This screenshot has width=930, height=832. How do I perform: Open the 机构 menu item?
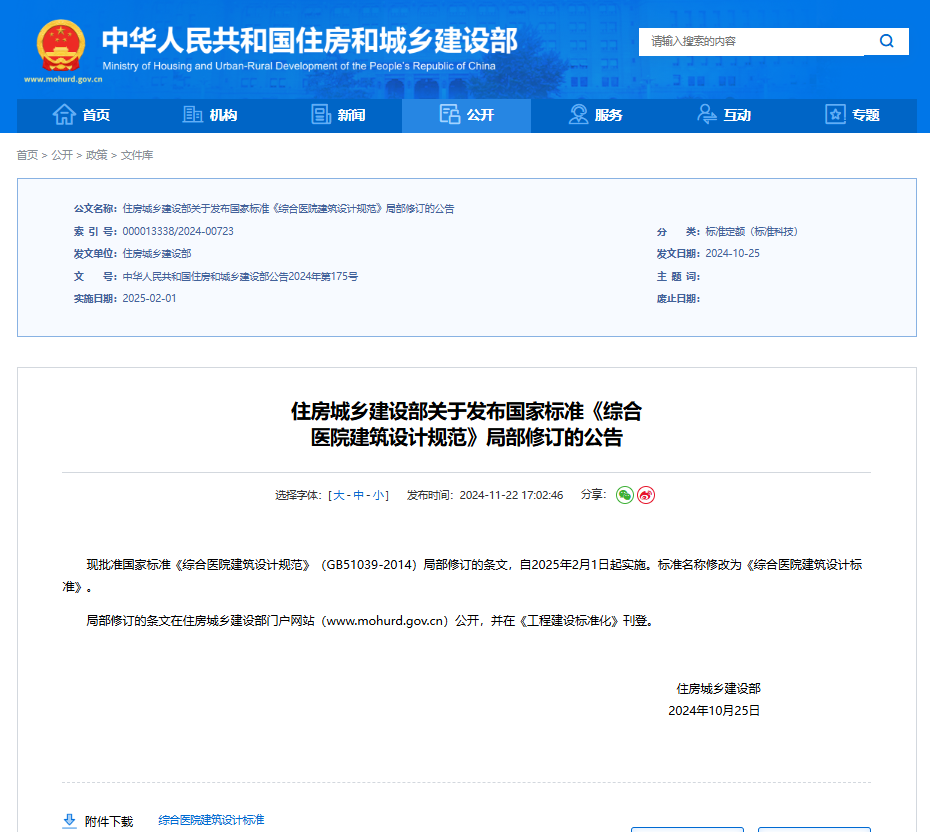click(209, 115)
